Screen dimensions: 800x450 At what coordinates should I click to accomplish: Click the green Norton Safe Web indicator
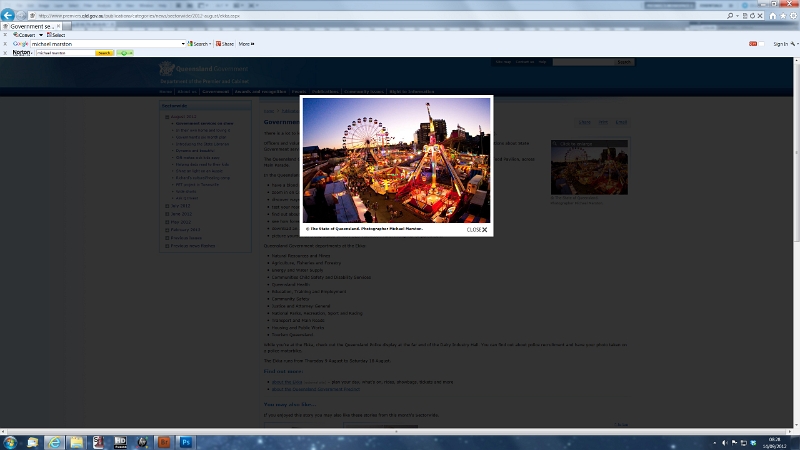pos(124,53)
